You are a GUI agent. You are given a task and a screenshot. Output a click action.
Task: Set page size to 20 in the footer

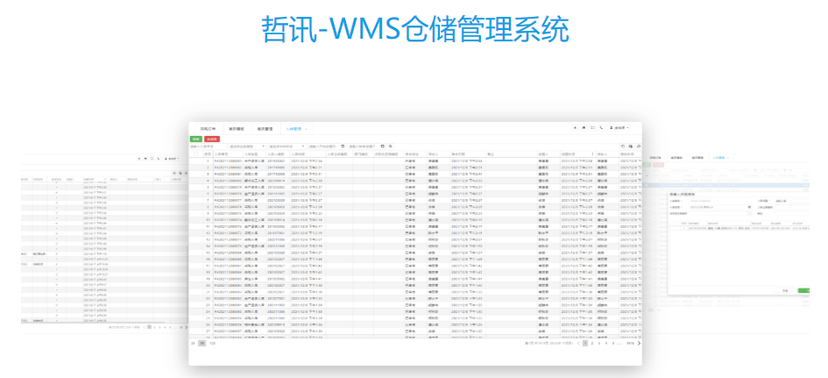pos(193,343)
